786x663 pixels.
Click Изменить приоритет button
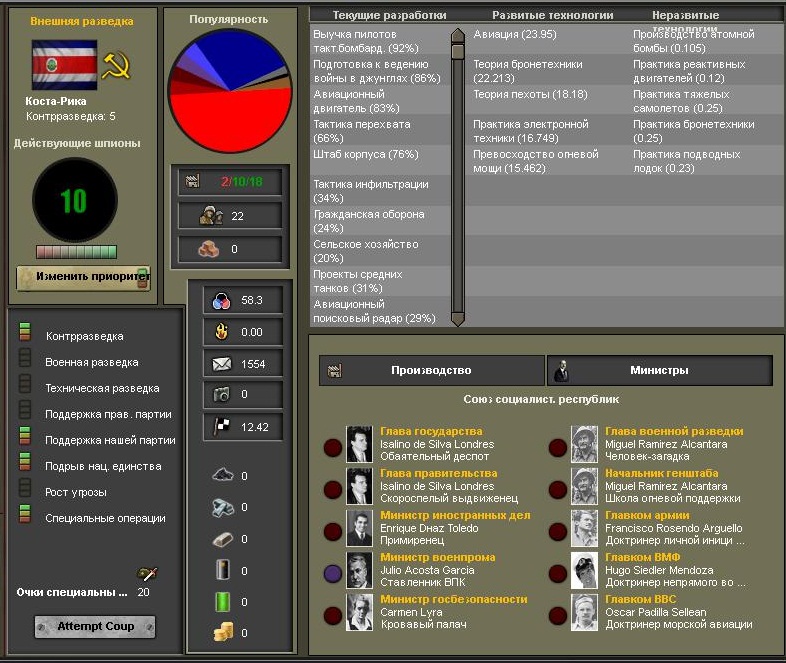[x=83, y=278]
